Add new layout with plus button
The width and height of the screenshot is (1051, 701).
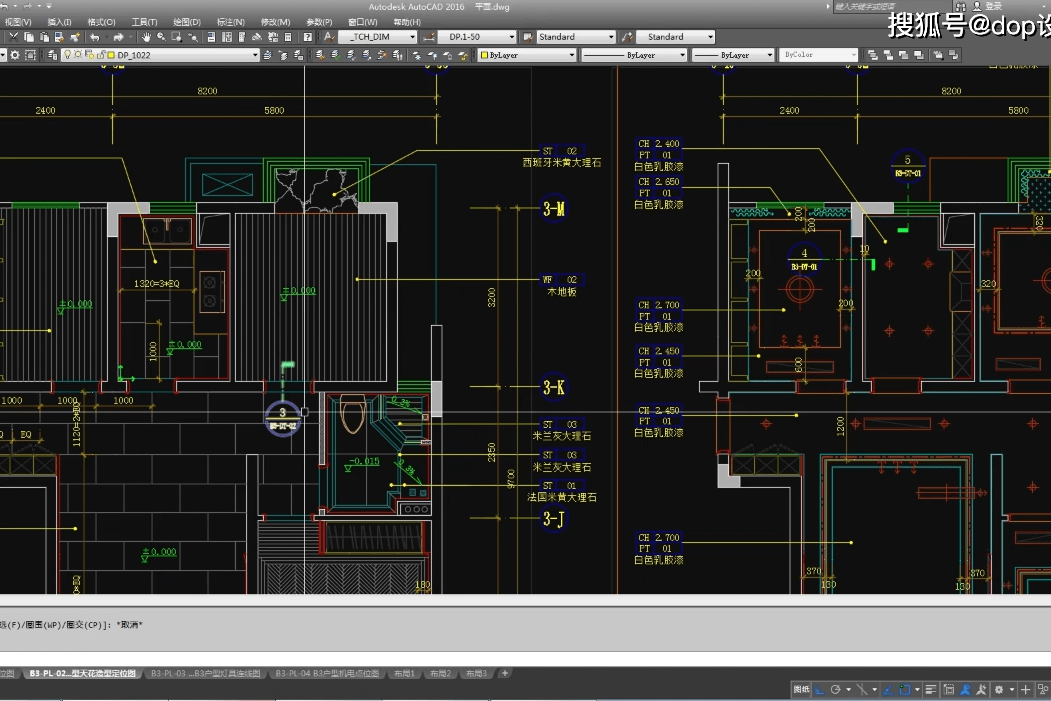pos(505,673)
